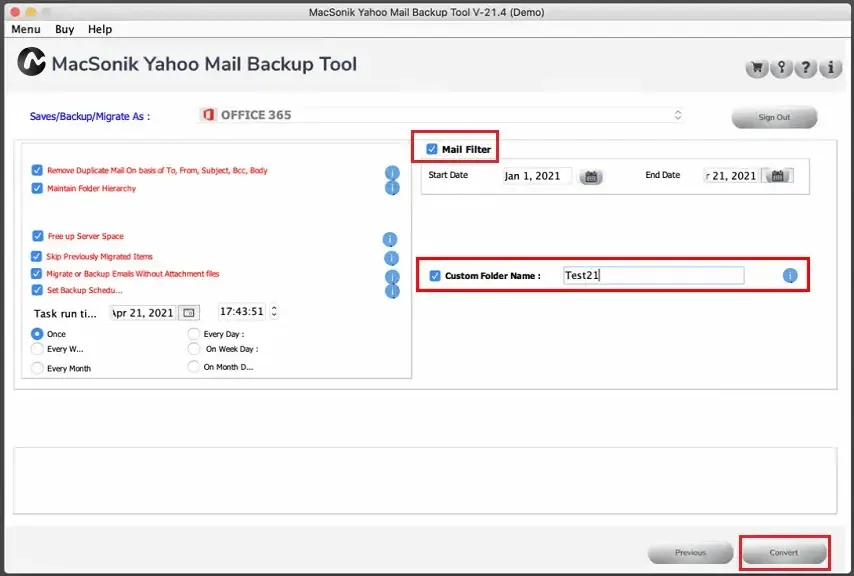
Task: Click the time field 17:43:51
Action: point(243,311)
